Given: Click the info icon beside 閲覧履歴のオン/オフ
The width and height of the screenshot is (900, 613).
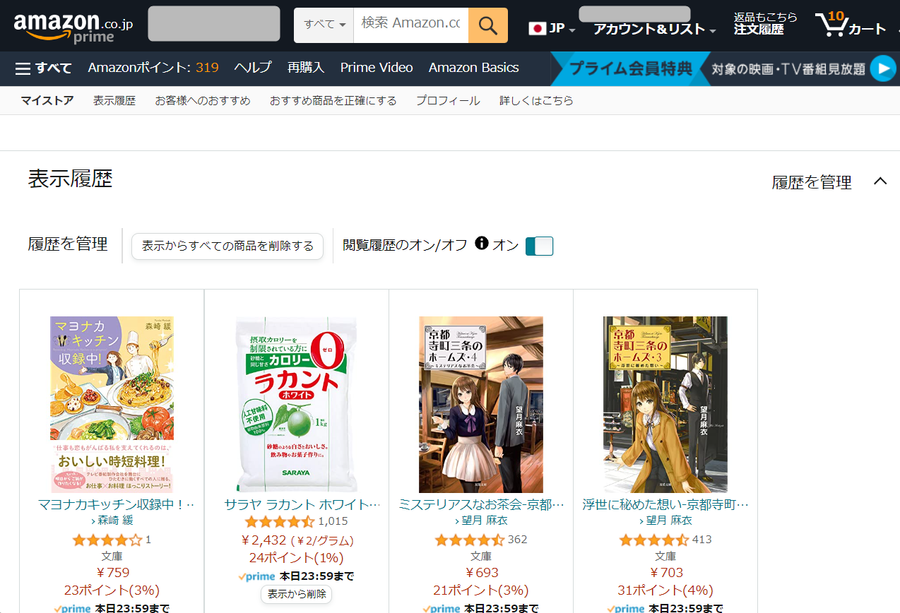Looking at the screenshot, I should pos(482,243).
